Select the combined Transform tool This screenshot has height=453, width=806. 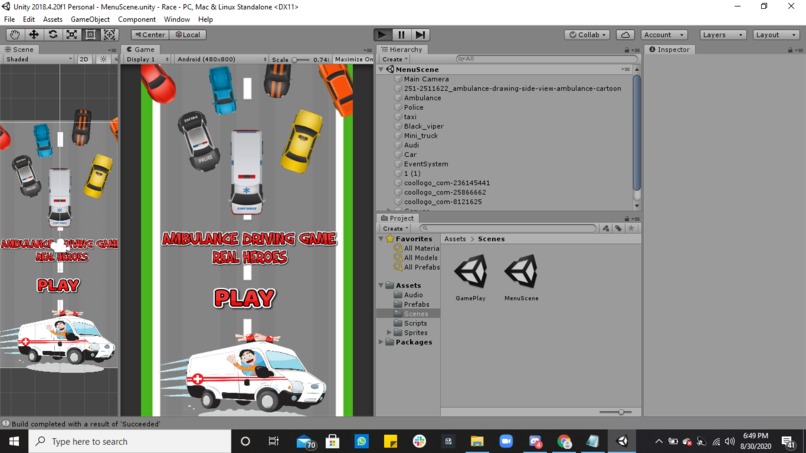[109, 34]
